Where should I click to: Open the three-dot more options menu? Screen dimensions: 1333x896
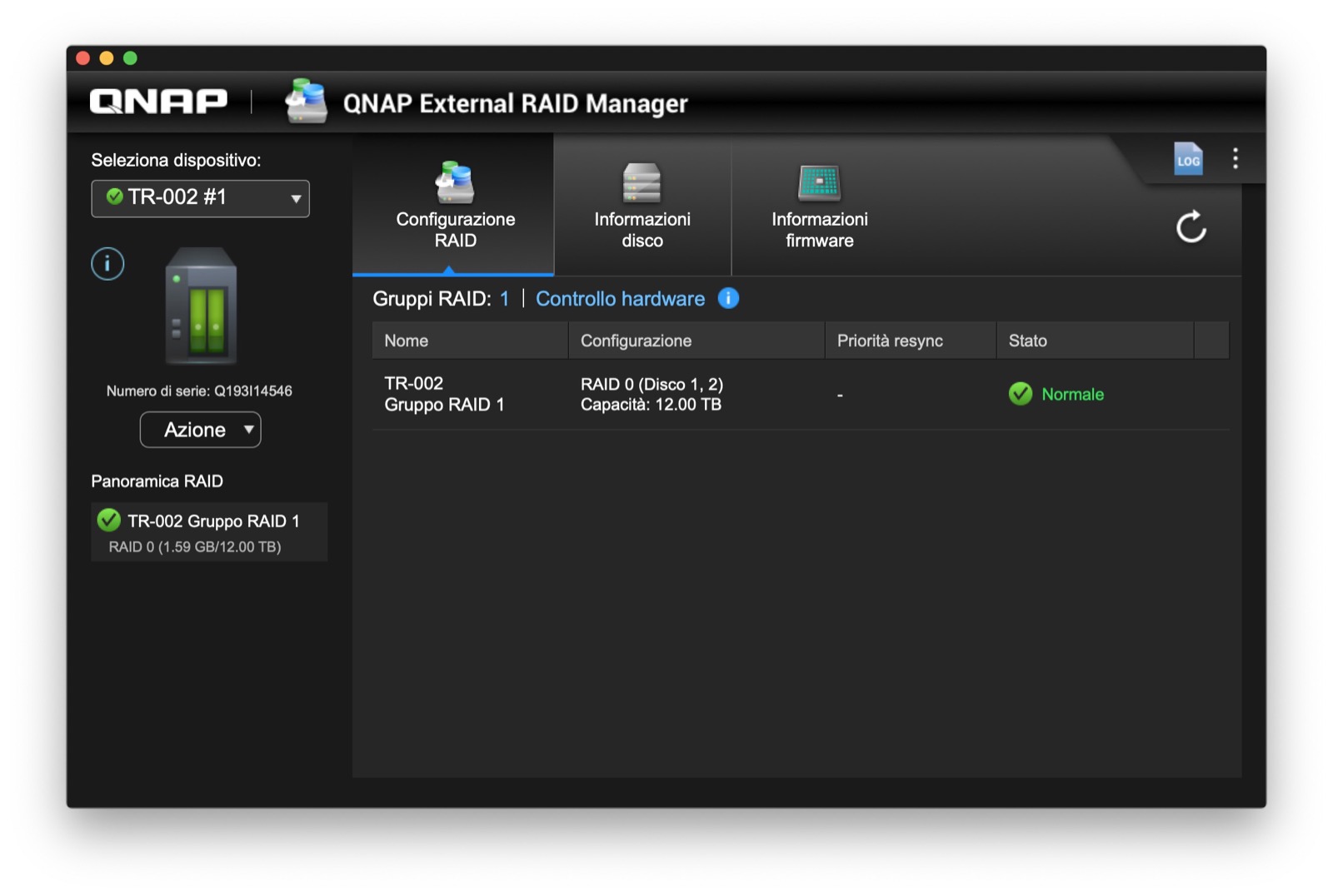[x=1236, y=158]
